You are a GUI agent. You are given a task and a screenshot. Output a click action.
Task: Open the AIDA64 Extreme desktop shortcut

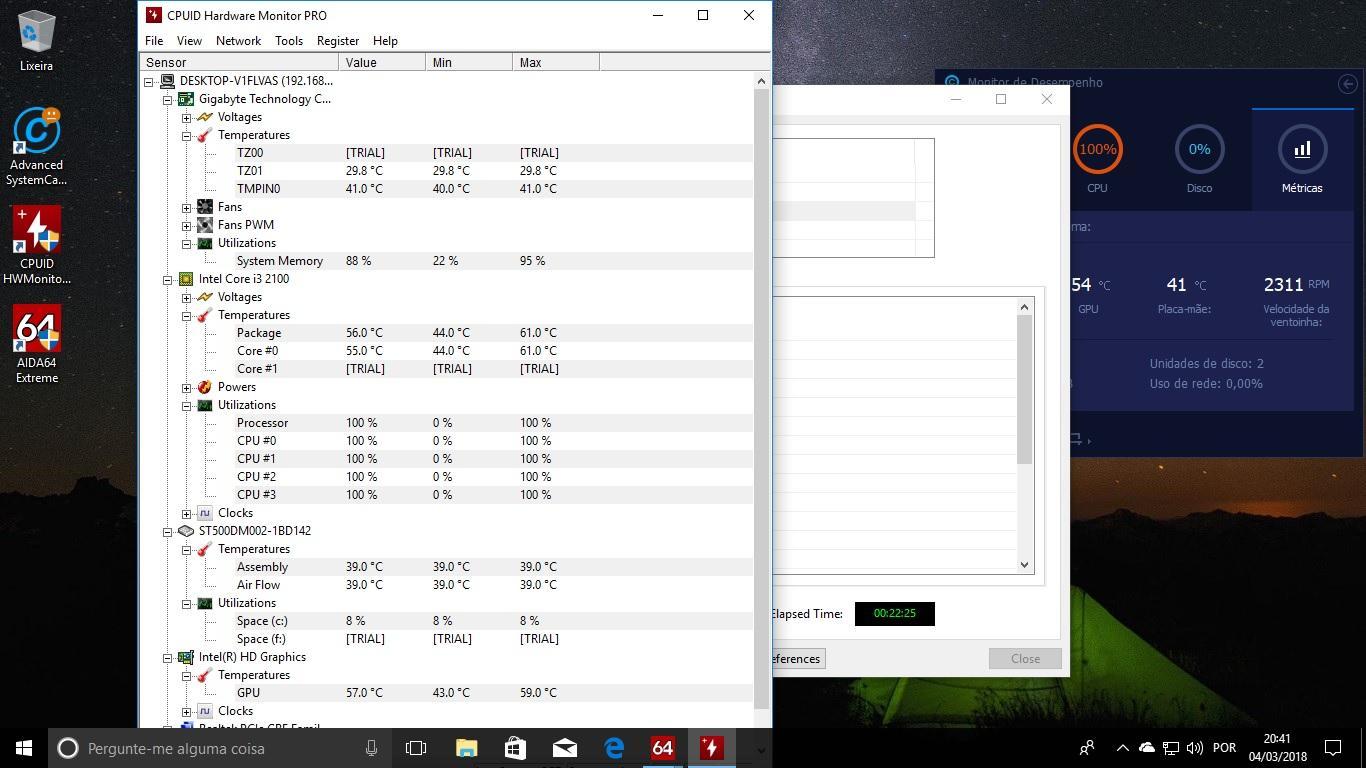[x=37, y=344]
